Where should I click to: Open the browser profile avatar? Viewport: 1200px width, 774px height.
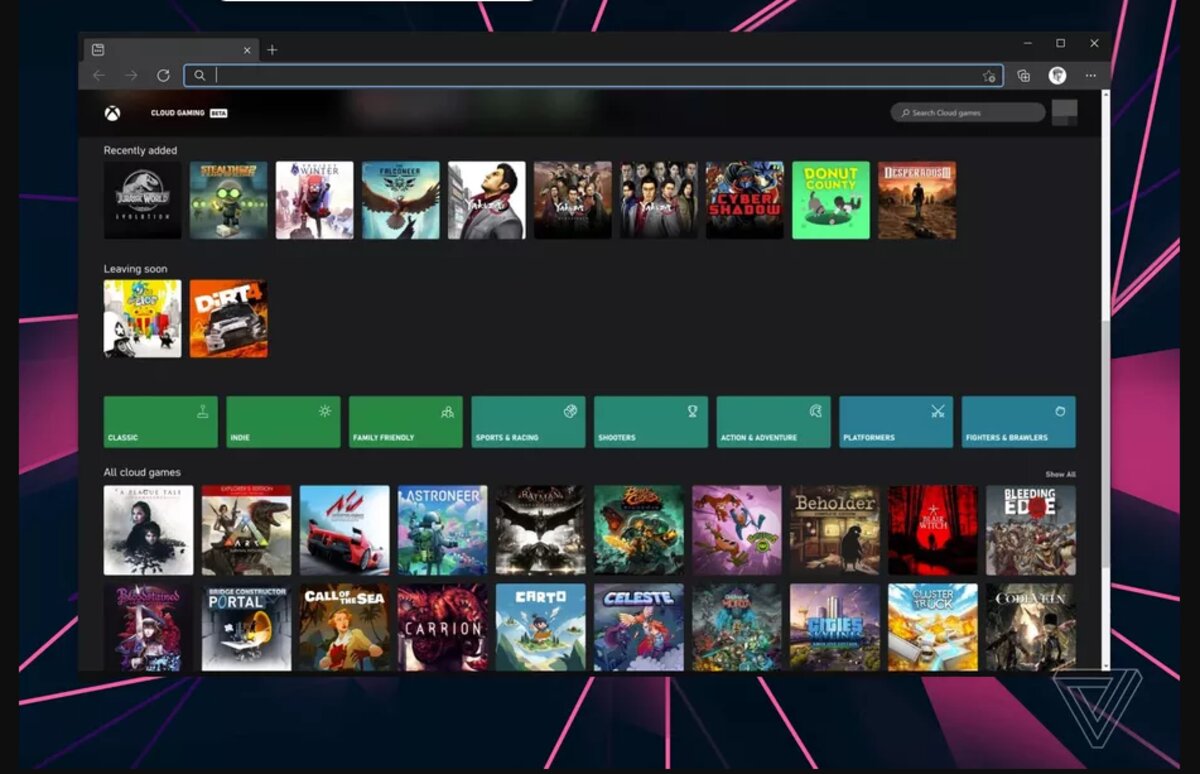pos(1057,76)
